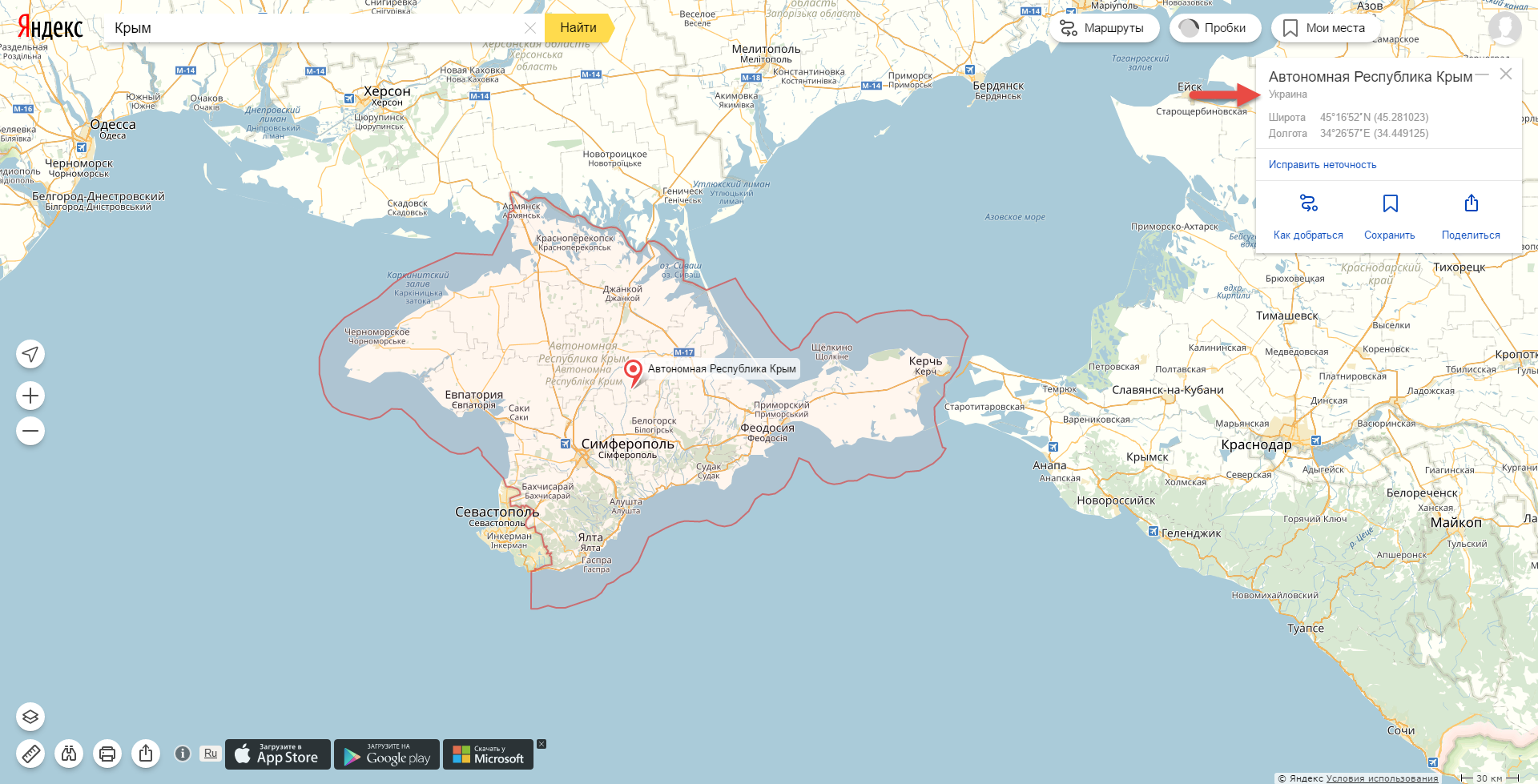Click the Севастополь city label
This screenshot has width=1538, height=784.
point(497,512)
